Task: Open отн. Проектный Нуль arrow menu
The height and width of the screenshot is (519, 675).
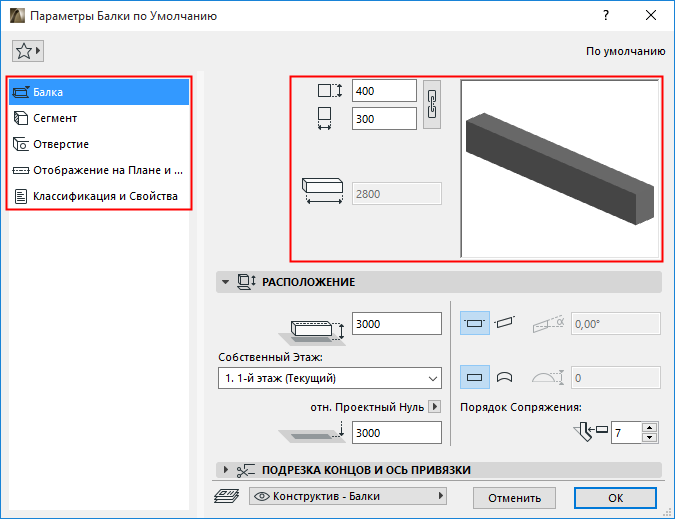Action: pos(435,407)
